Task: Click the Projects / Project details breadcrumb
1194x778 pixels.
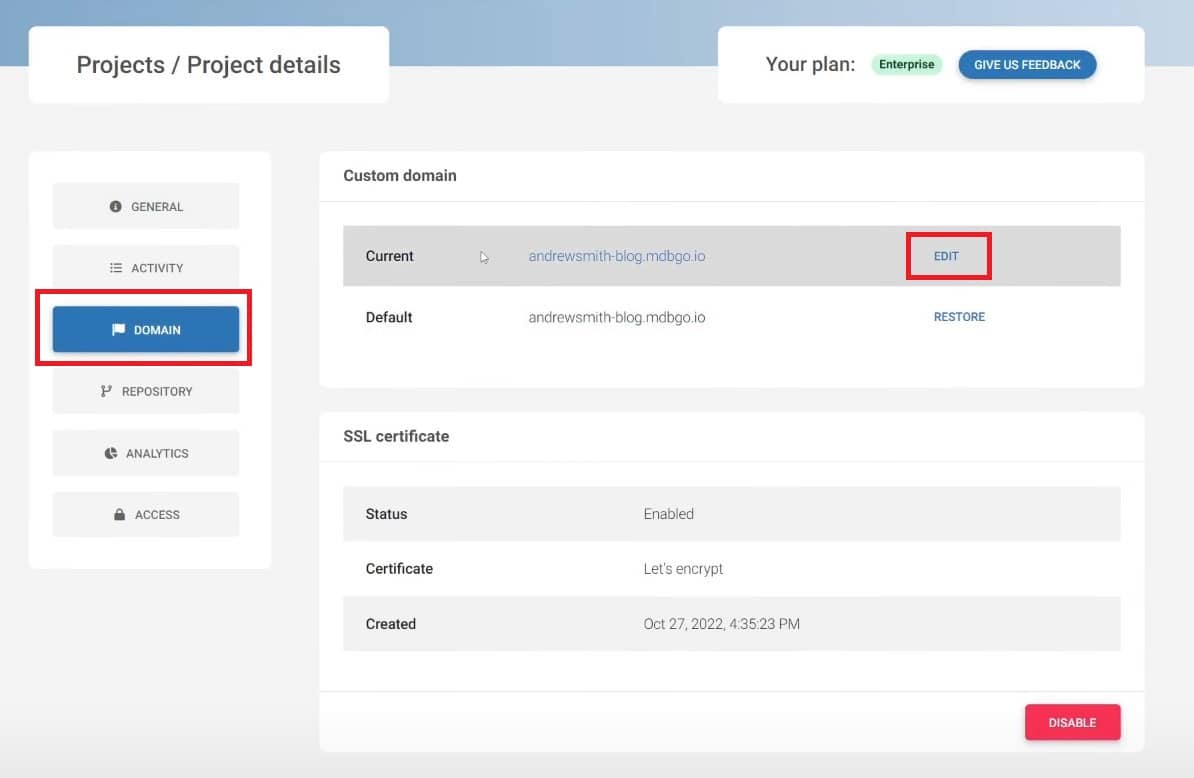Action: click(208, 65)
